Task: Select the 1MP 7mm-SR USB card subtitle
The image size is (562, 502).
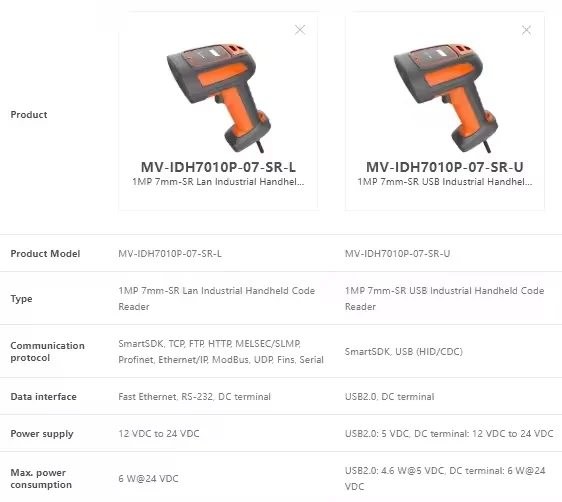Action: [445, 182]
